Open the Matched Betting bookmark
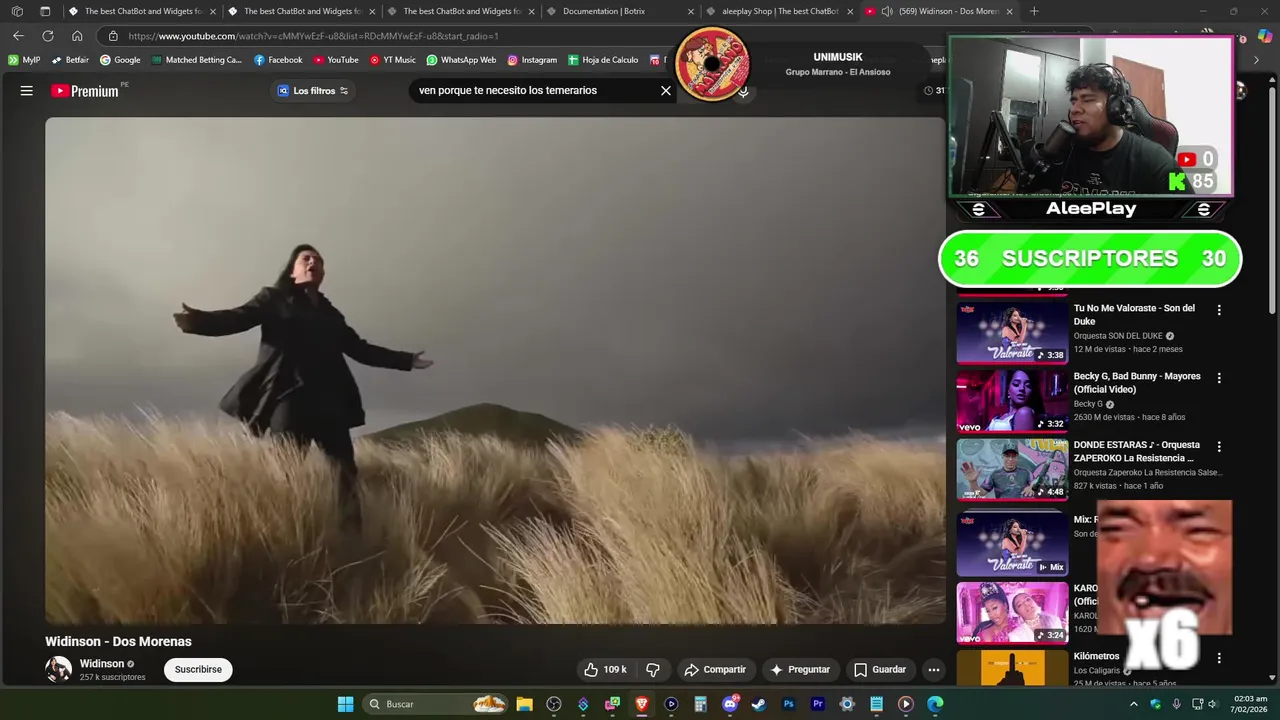 pos(197,60)
